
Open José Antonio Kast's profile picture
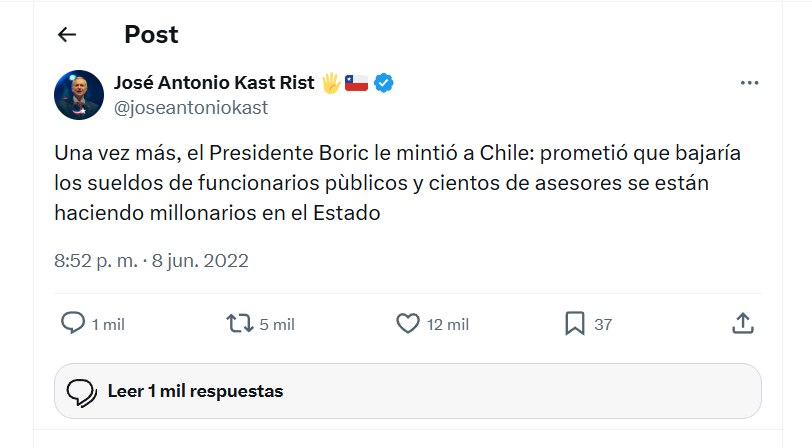pos(79,95)
